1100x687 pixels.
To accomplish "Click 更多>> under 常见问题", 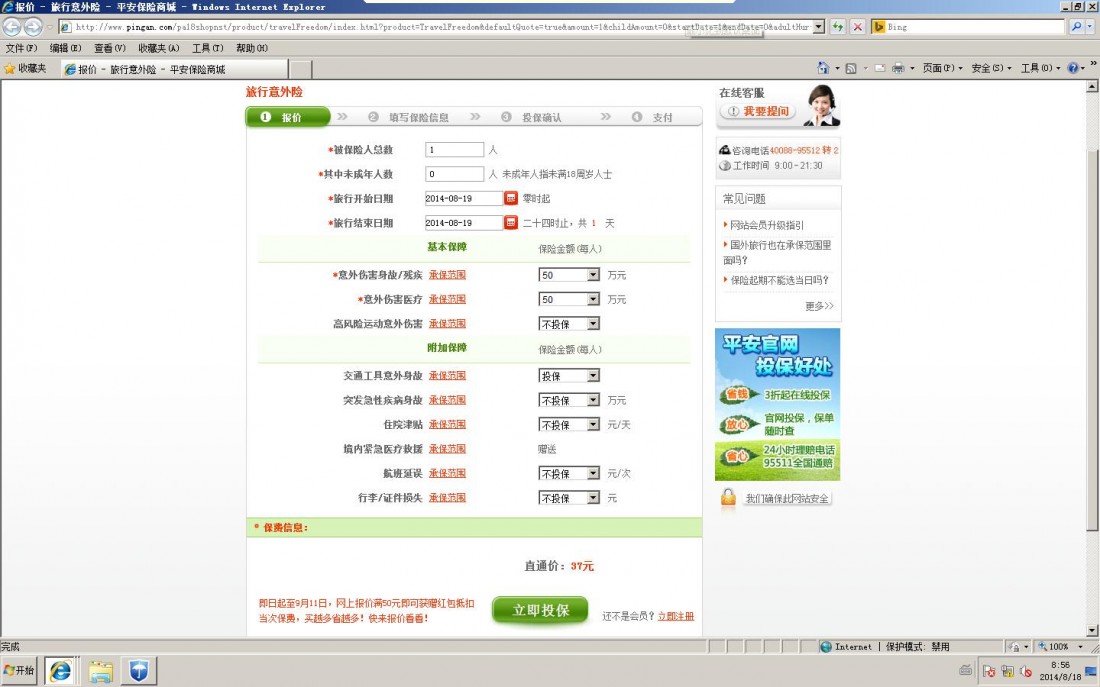I will coord(819,306).
